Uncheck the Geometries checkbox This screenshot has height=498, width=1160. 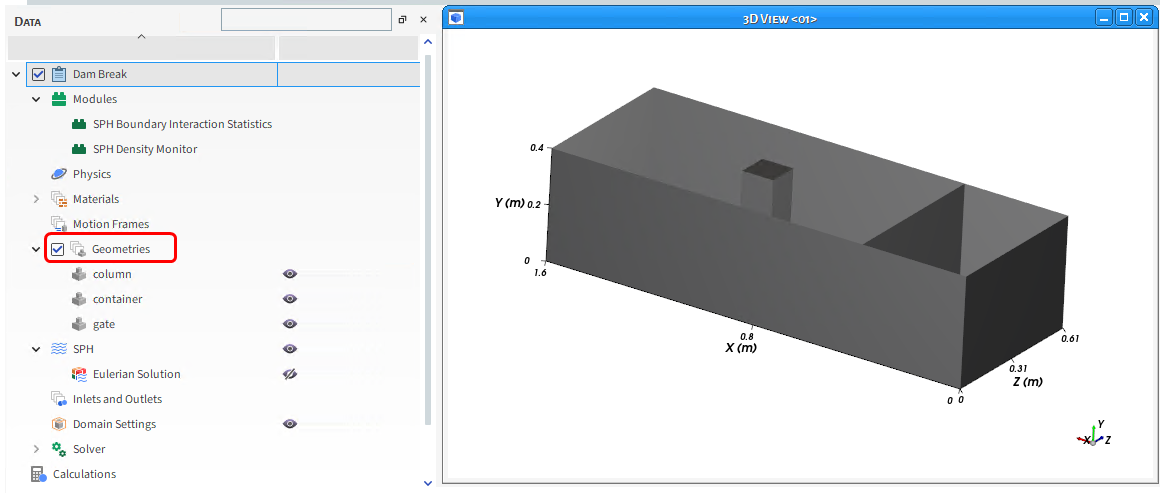58,249
